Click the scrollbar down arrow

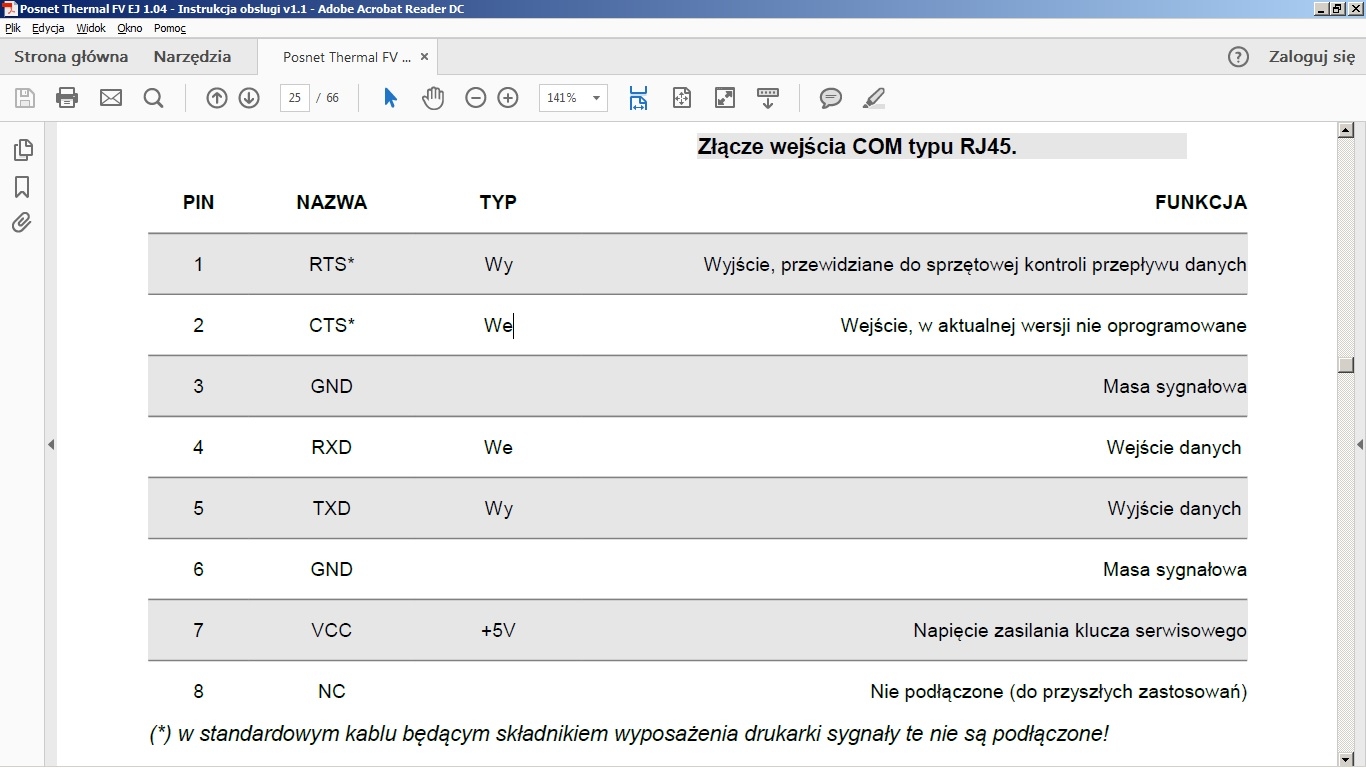(1346, 760)
